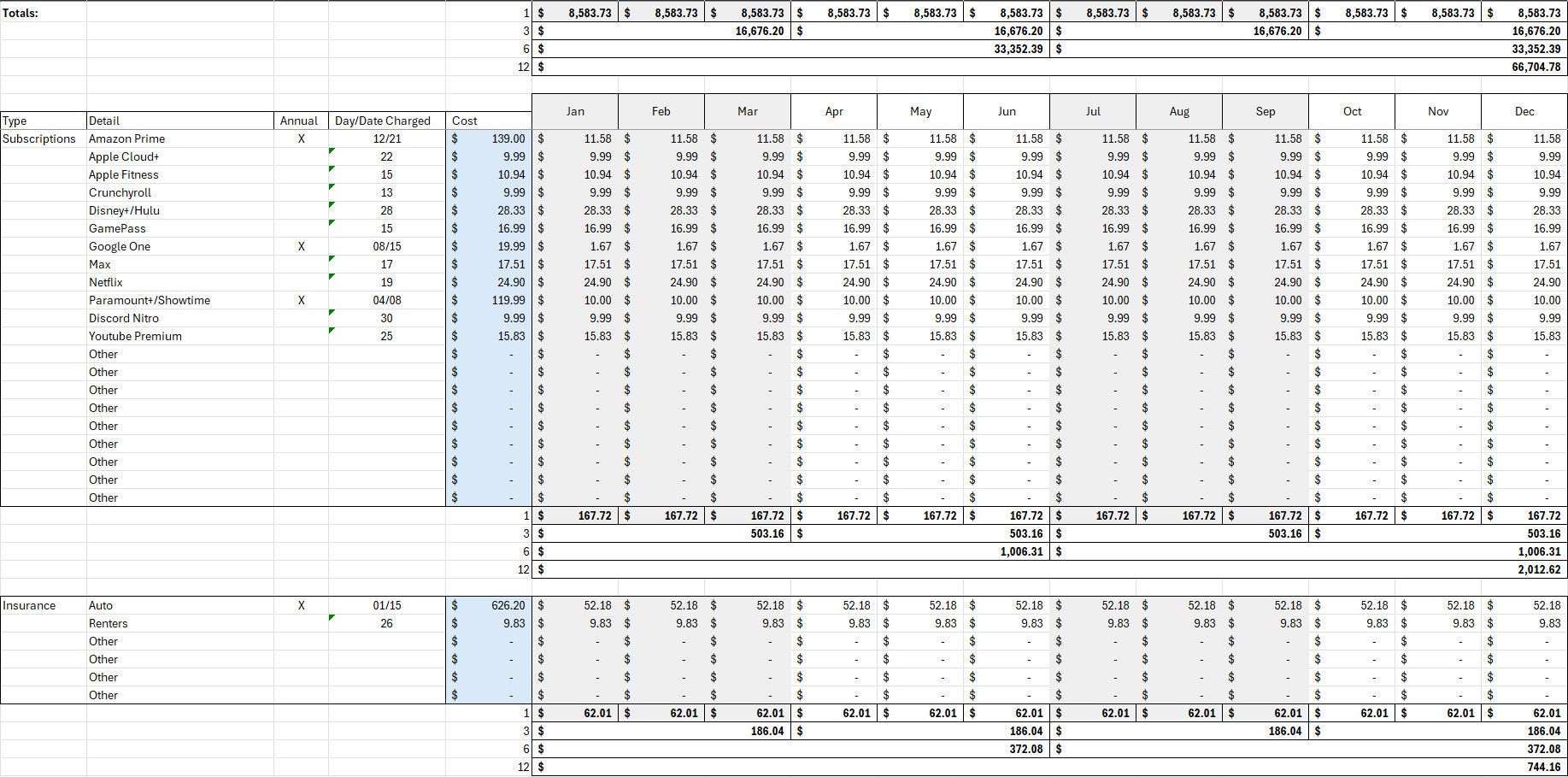The image size is (1568, 777).
Task: Select the "Google One" detail cell
Action: [179, 246]
